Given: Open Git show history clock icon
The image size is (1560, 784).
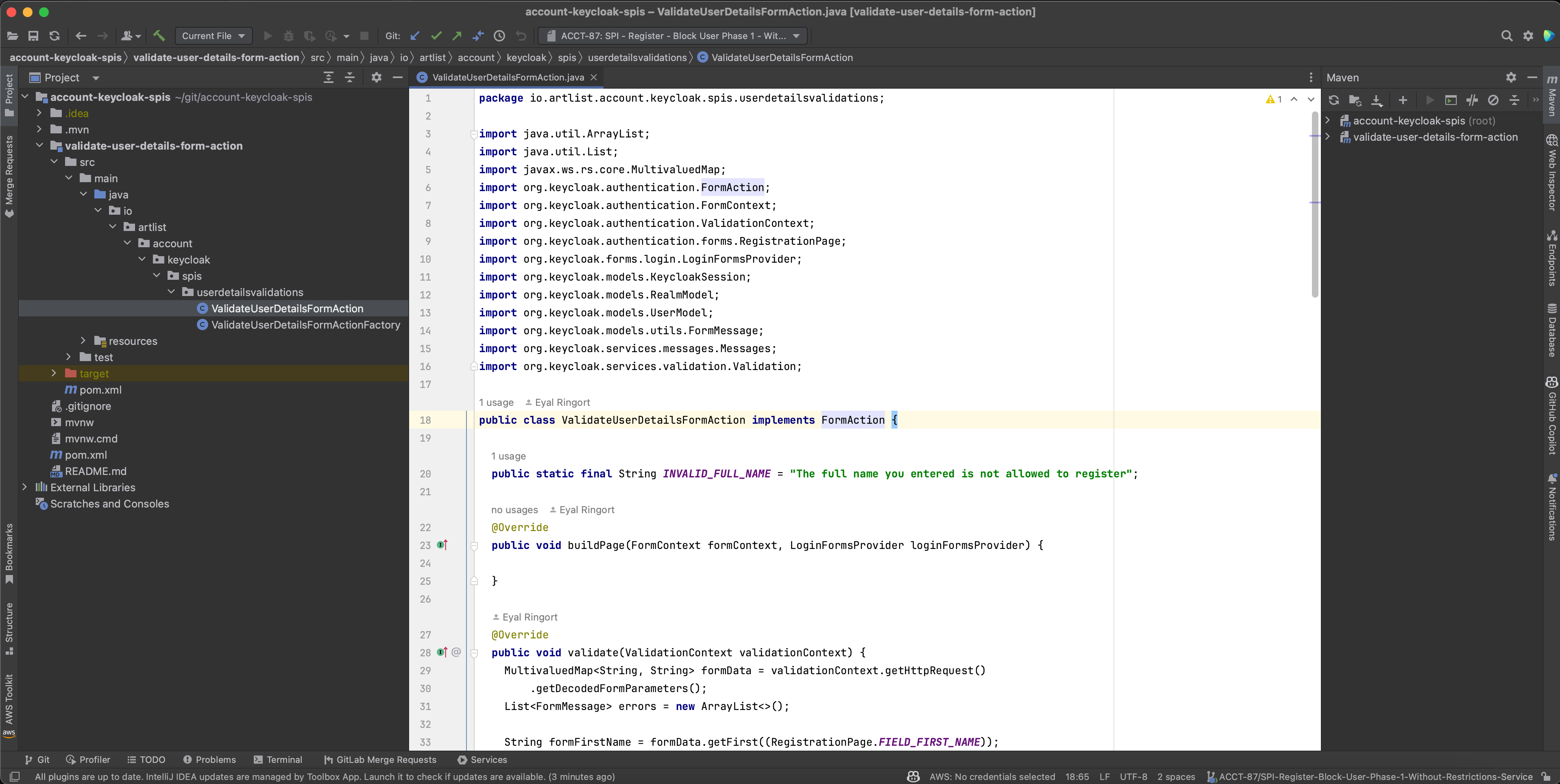Looking at the screenshot, I should [499, 36].
